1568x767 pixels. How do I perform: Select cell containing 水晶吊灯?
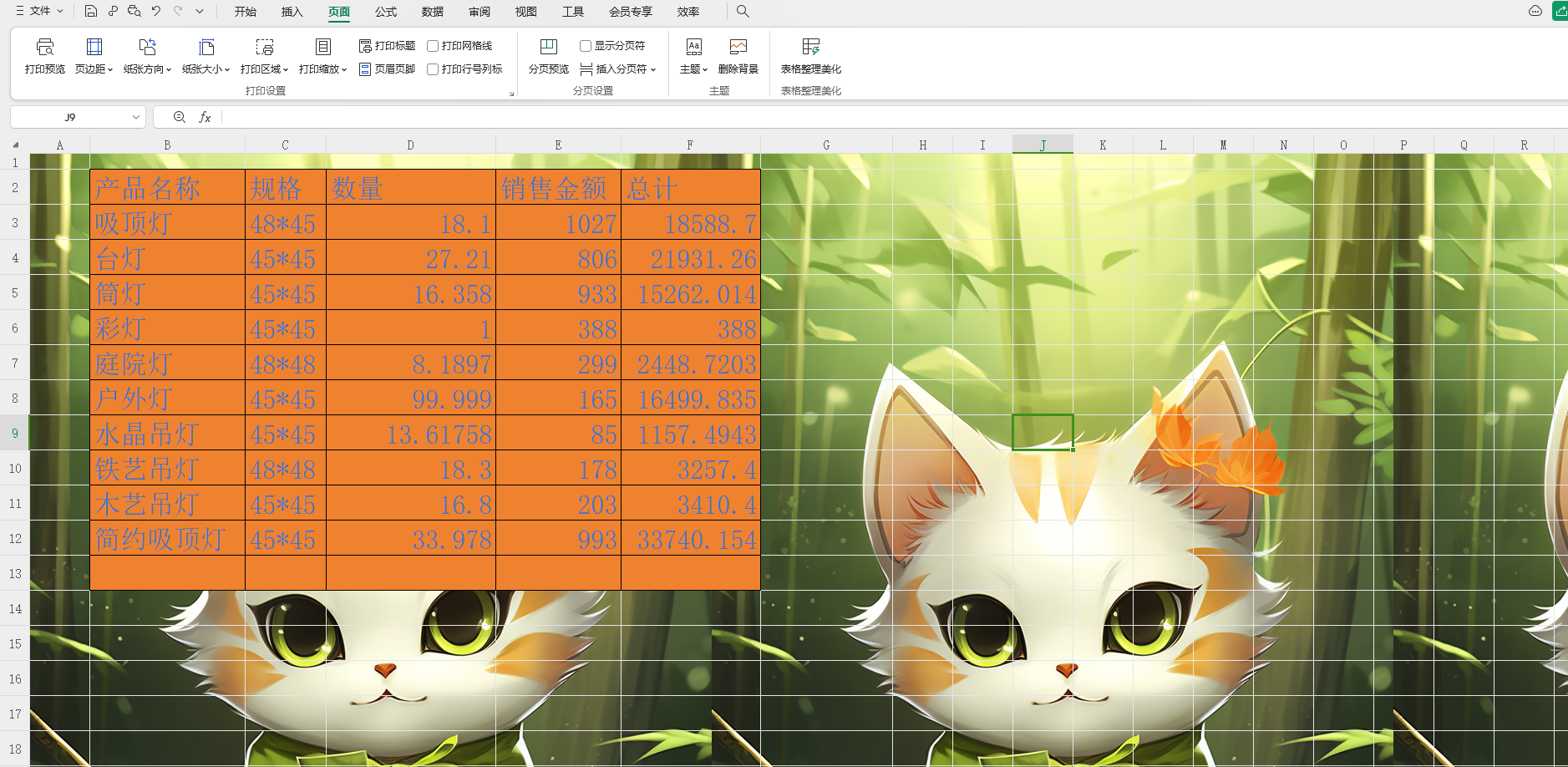(167, 434)
